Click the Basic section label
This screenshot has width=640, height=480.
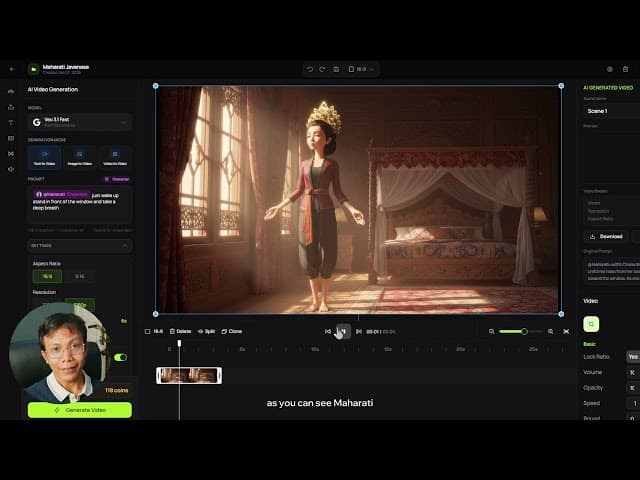[589, 344]
